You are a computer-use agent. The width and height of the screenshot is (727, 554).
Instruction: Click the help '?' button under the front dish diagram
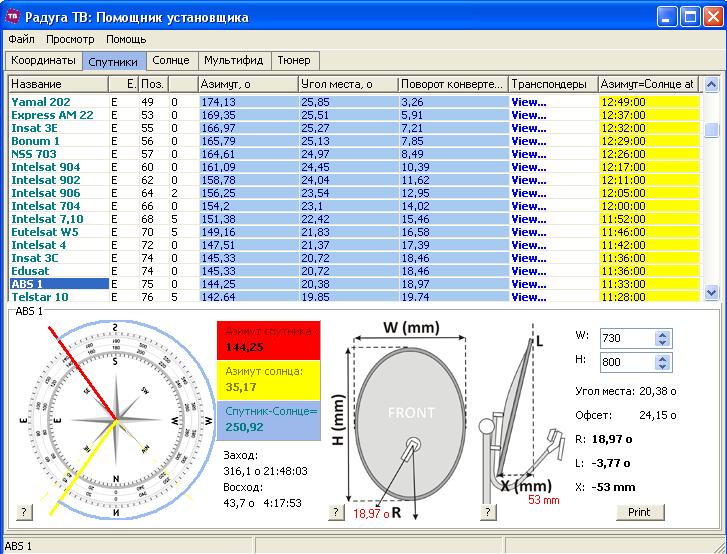tap(336, 512)
